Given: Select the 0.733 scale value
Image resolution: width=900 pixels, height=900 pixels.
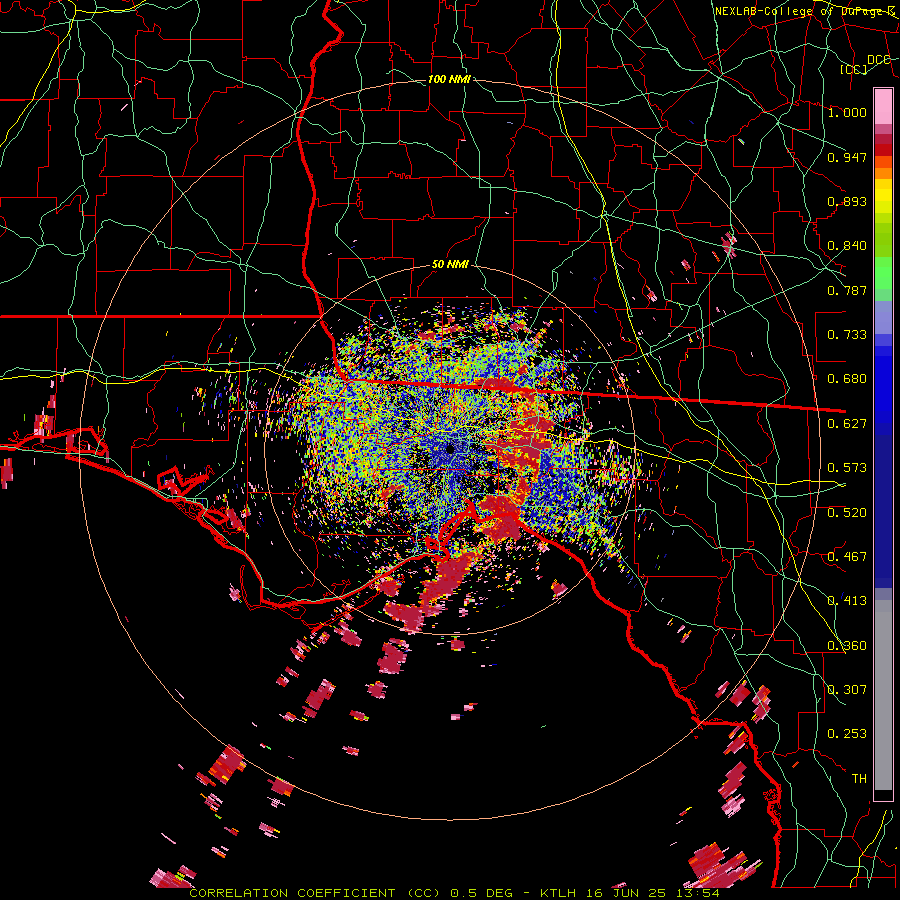Looking at the screenshot, I should pos(847,335).
